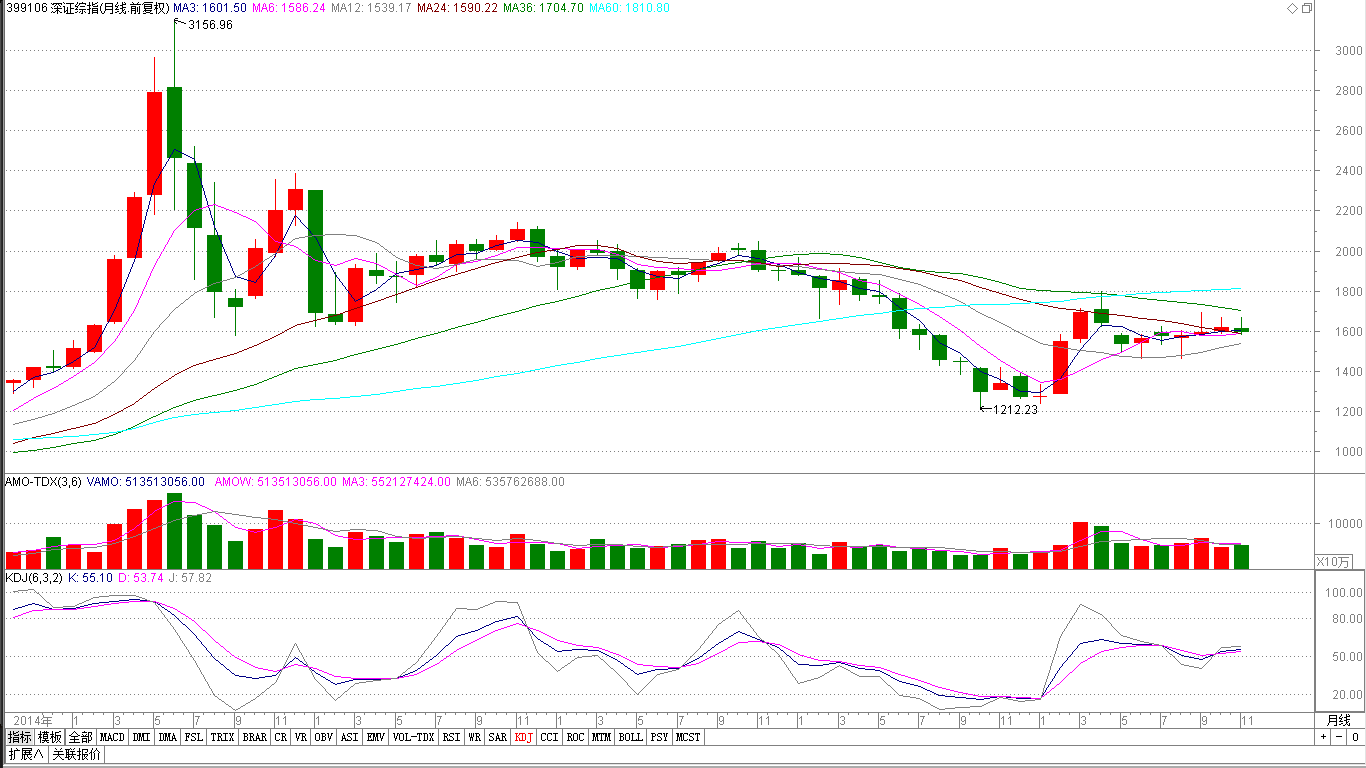This screenshot has width=1366, height=768.
Task: Switch indicator to MCST
Action: pyautogui.click(x=688, y=737)
